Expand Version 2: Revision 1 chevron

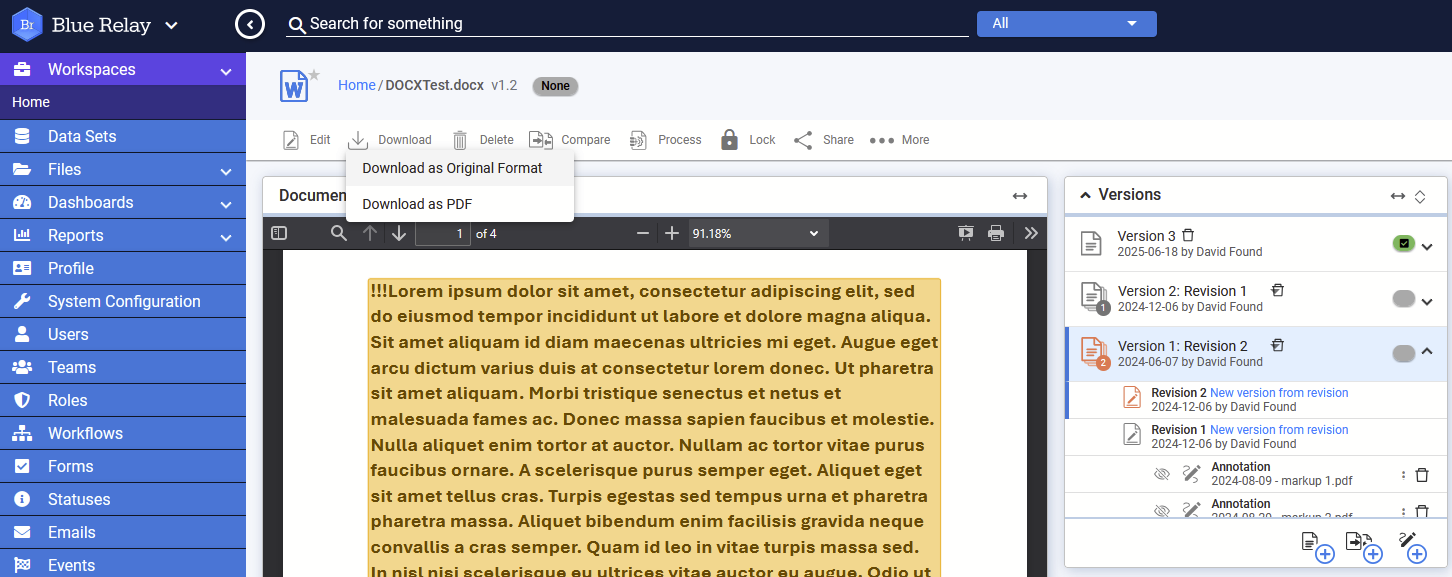click(x=1427, y=300)
